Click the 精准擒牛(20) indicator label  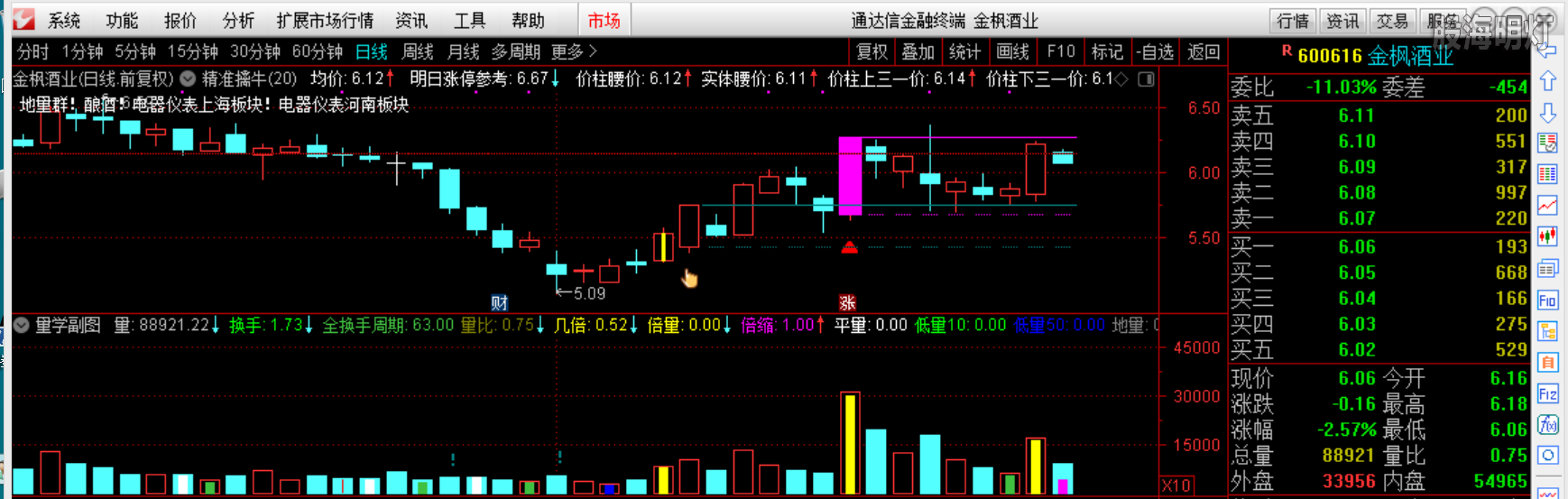tap(250, 79)
